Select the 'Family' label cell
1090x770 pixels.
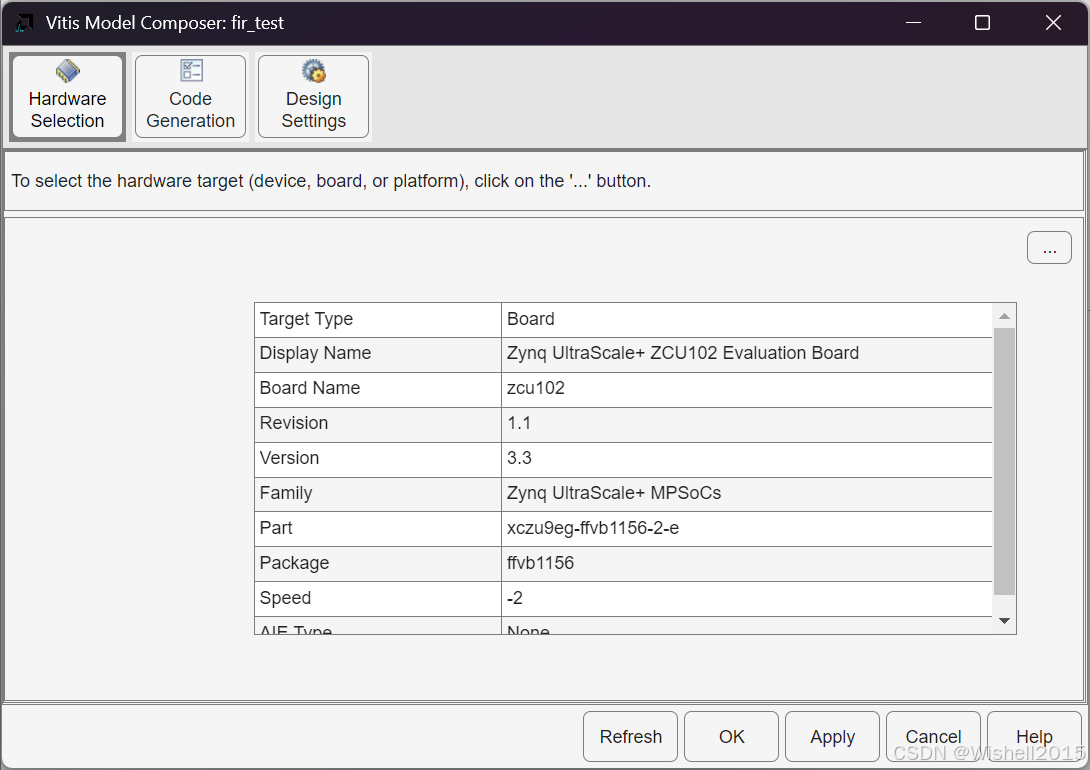pos(377,493)
